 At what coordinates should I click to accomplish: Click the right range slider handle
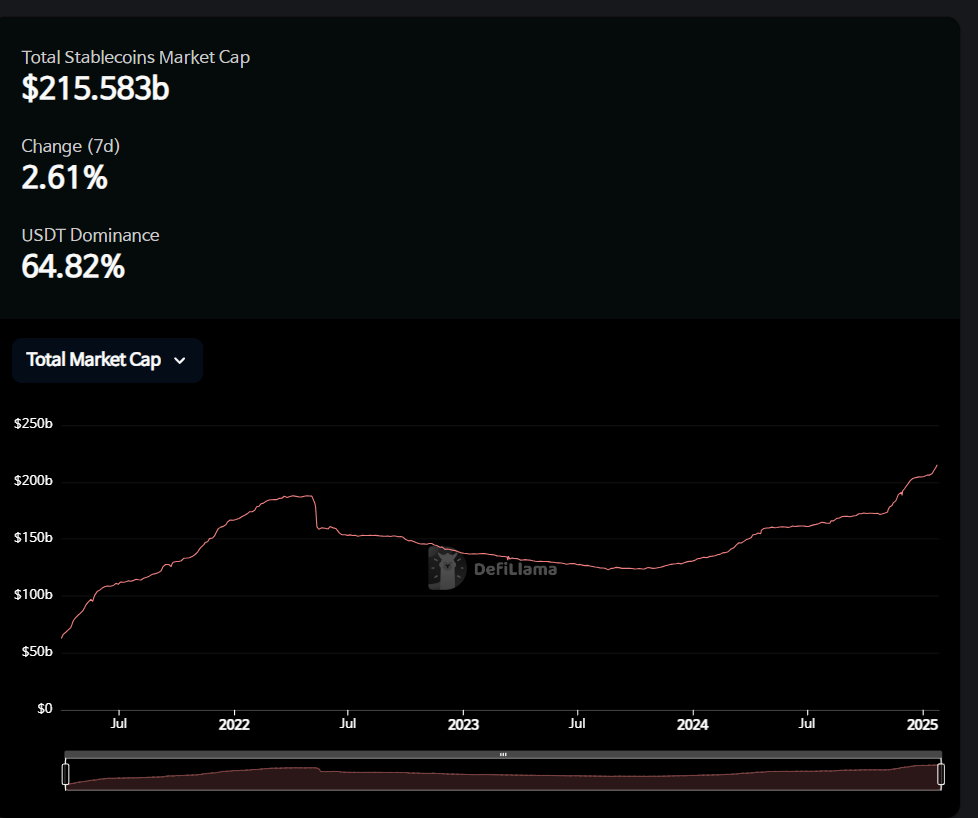pyautogui.click(x=941, y=774)
